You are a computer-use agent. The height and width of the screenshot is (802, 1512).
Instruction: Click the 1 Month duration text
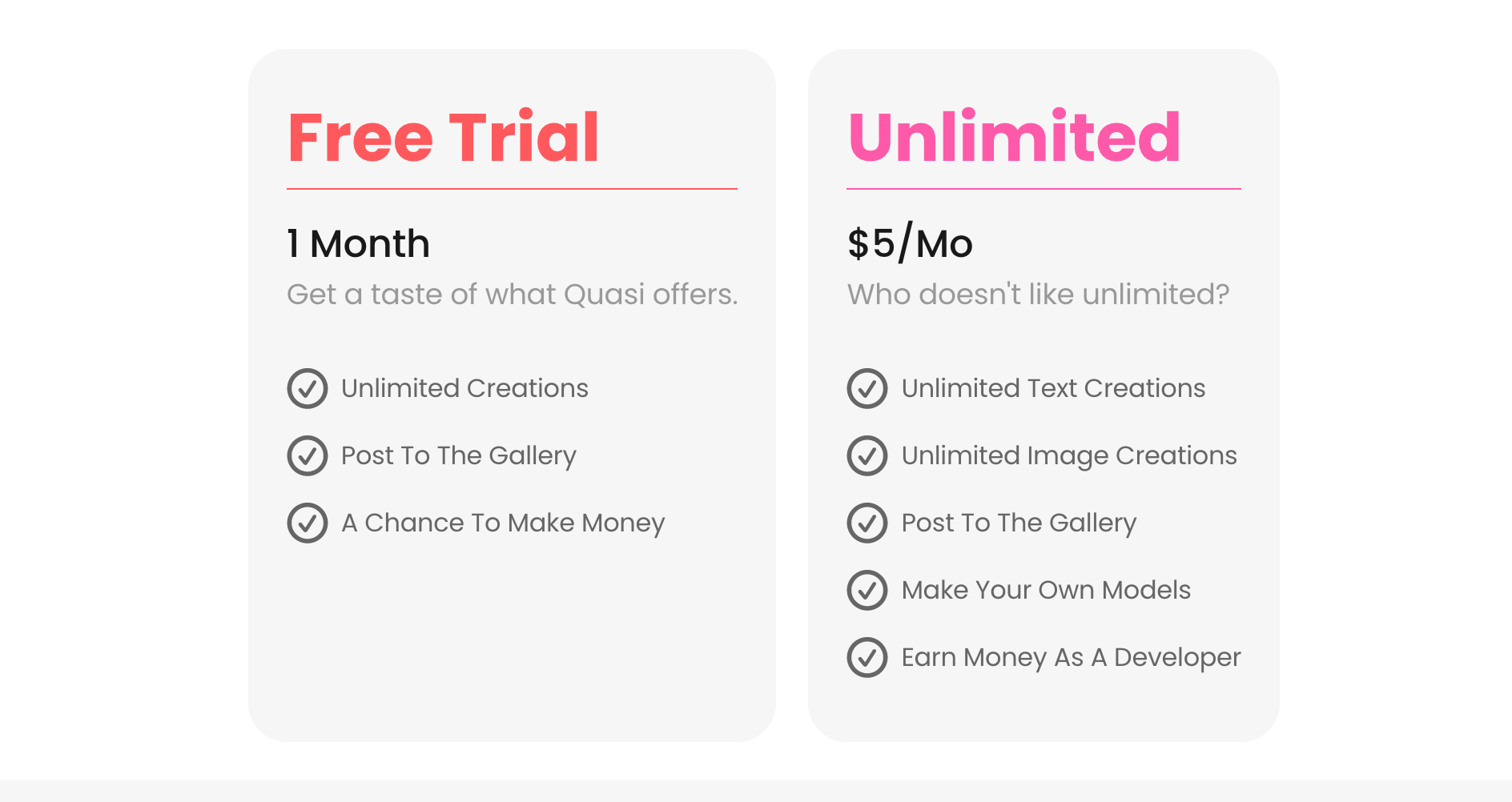pos(358,243)
